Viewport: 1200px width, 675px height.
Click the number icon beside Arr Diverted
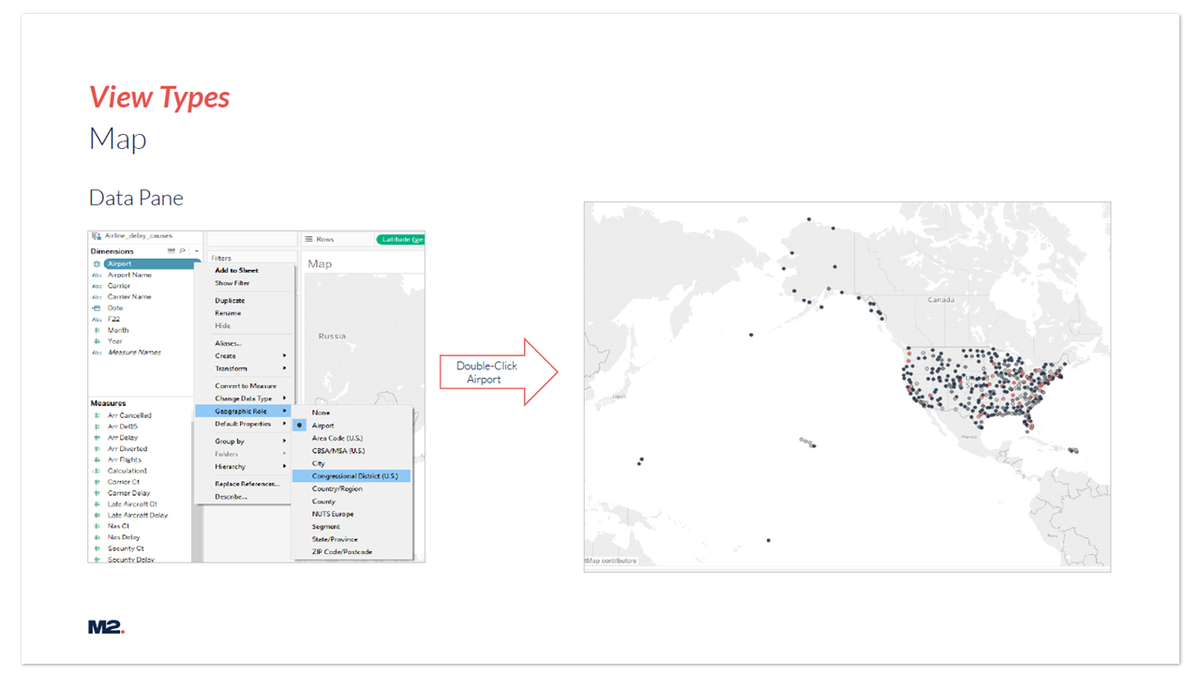click(x=97, y=449)
